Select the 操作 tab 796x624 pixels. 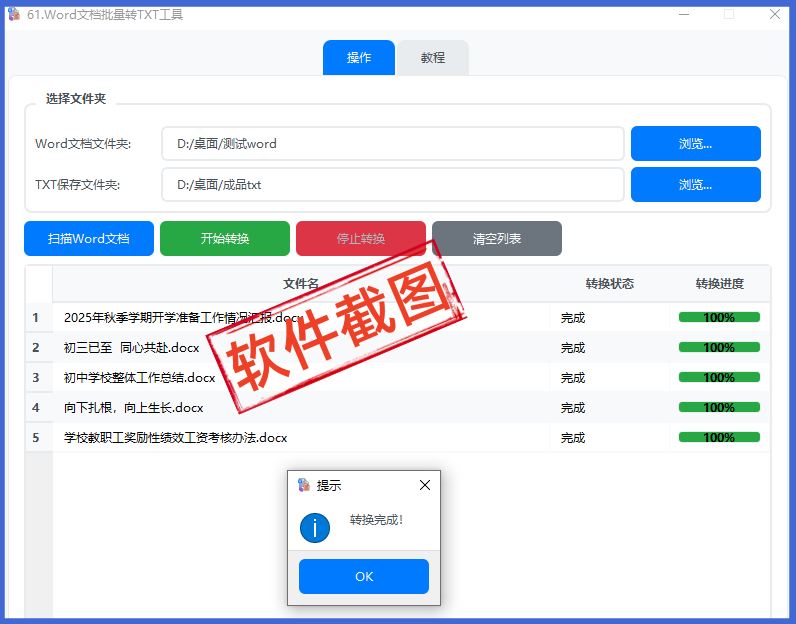click(x=359, y=58)
